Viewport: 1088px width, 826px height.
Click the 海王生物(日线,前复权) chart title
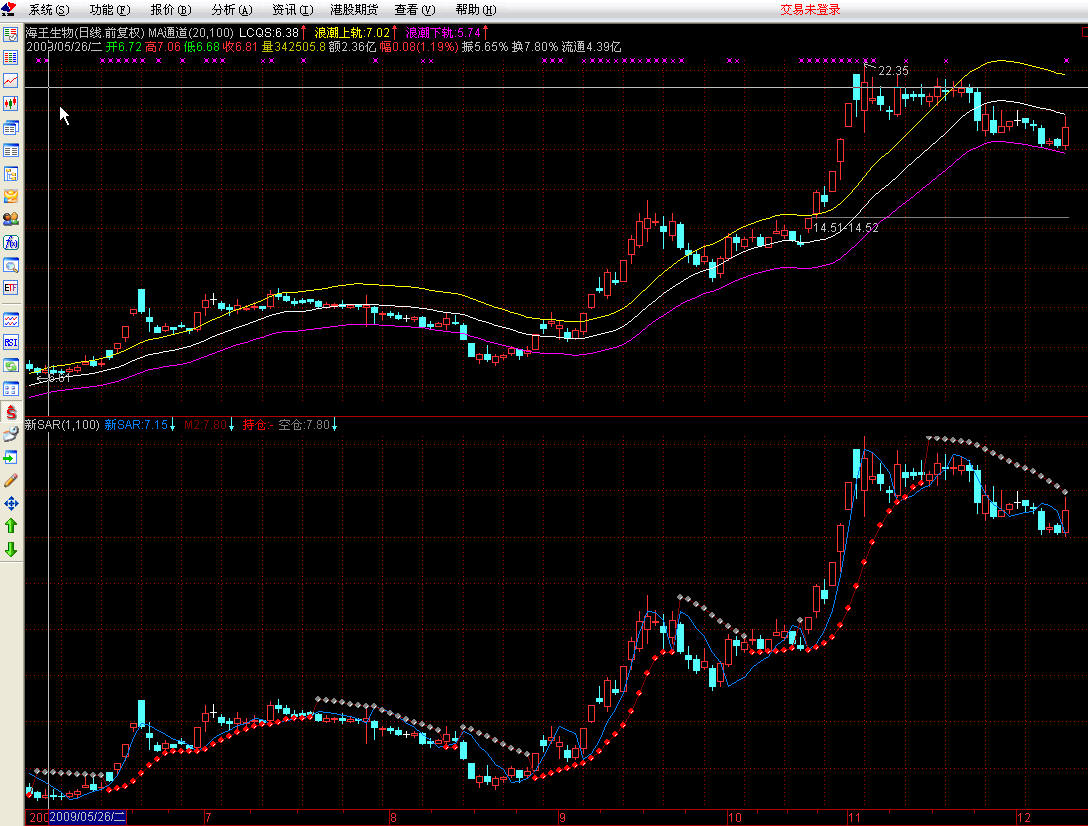85,33
